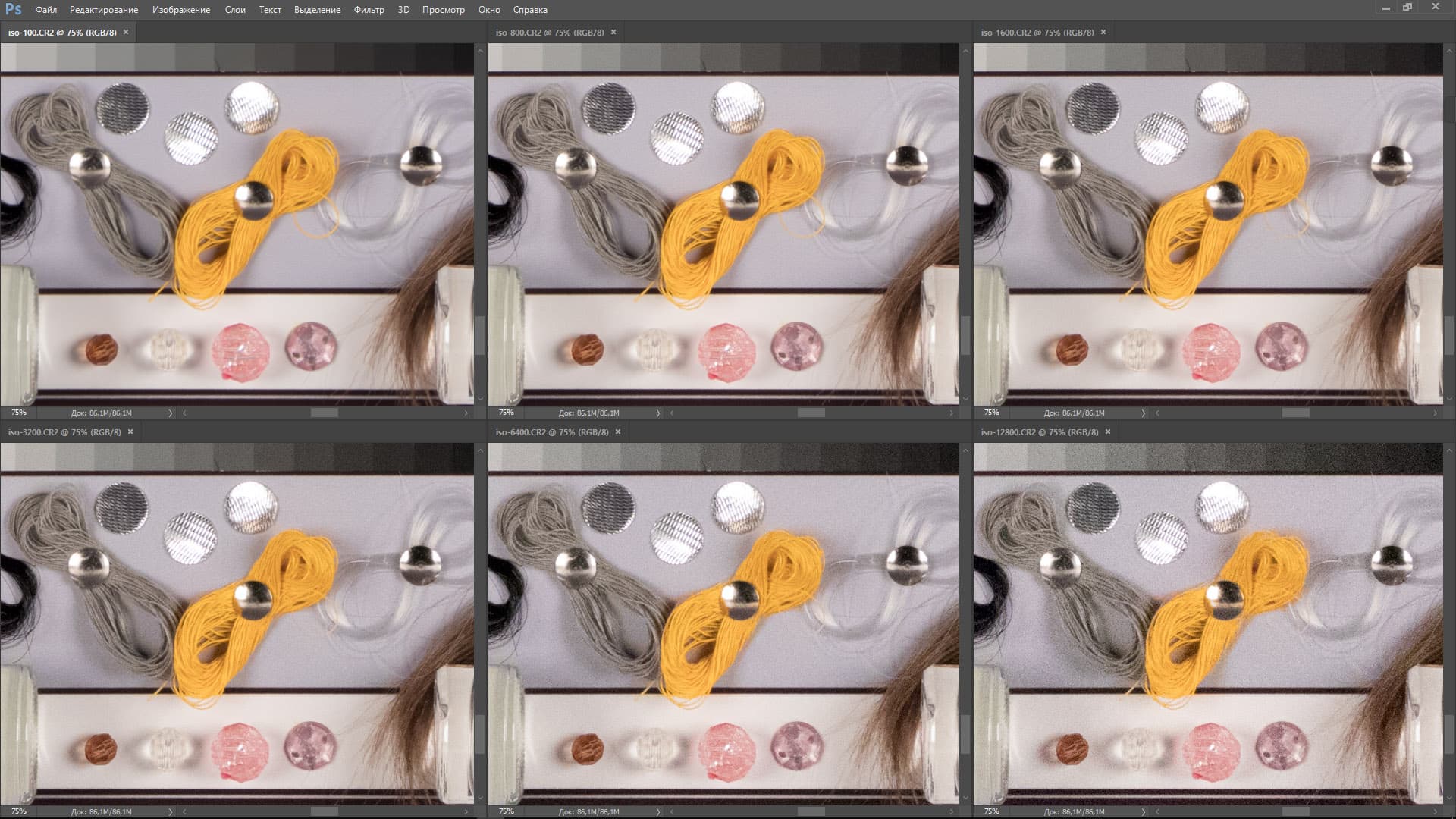Close the iso-100.CR2 document tab
This screenshot has width=1456, height=819.
126,32
